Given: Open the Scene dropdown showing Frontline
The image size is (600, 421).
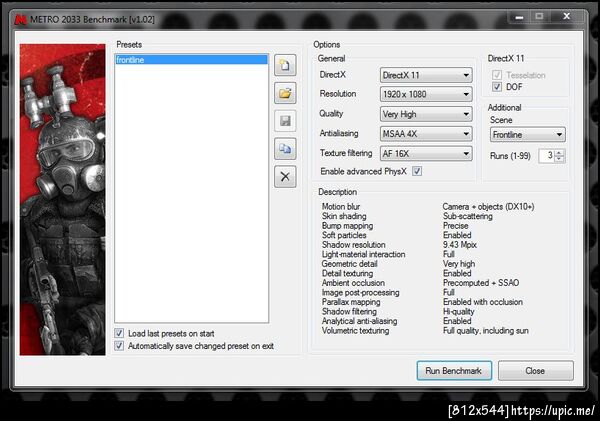Looking at the screenshot, I should tap(527, 134).
